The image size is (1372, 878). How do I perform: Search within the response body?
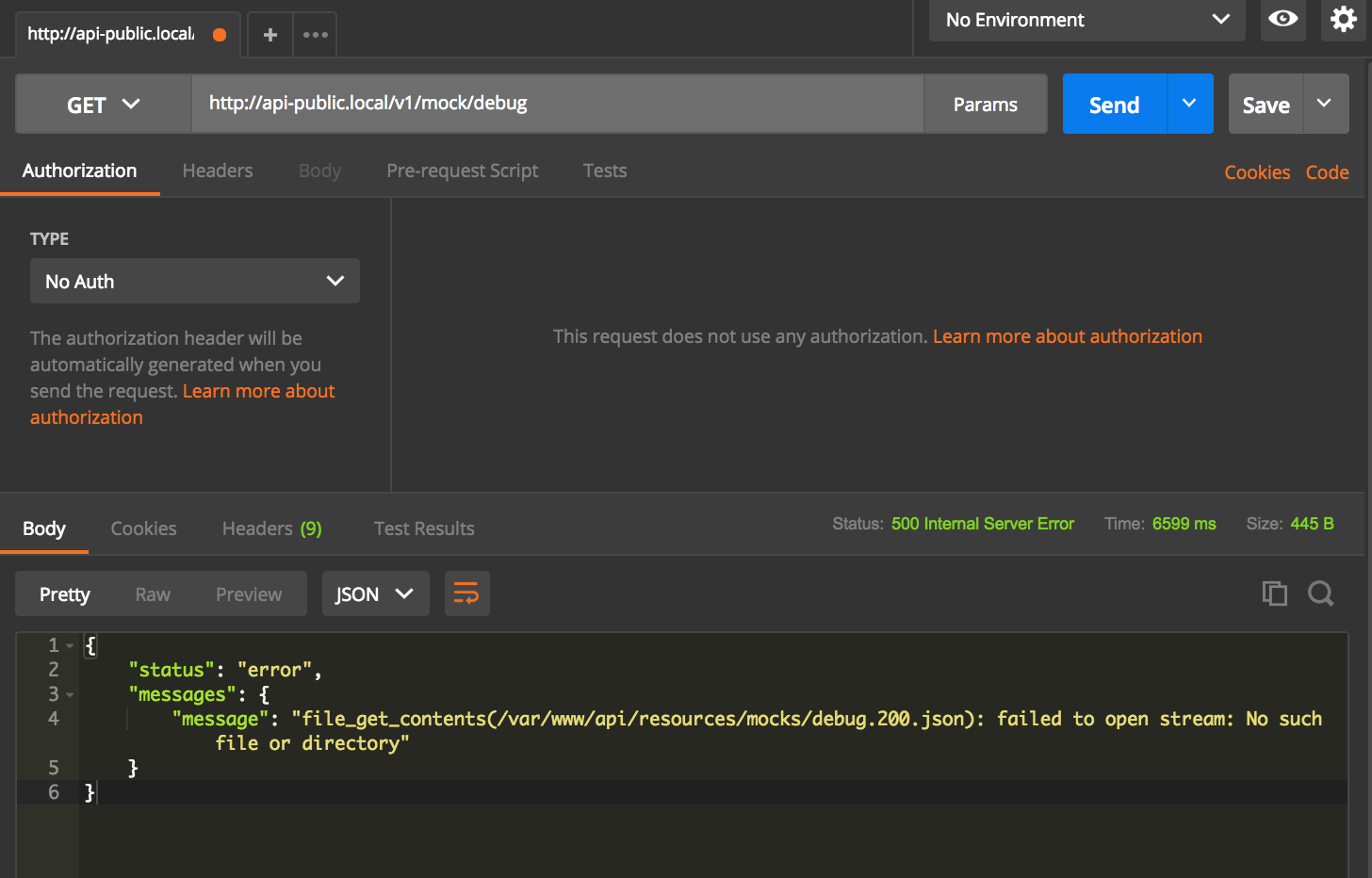pyautogui.click(x=1320, y=593)
